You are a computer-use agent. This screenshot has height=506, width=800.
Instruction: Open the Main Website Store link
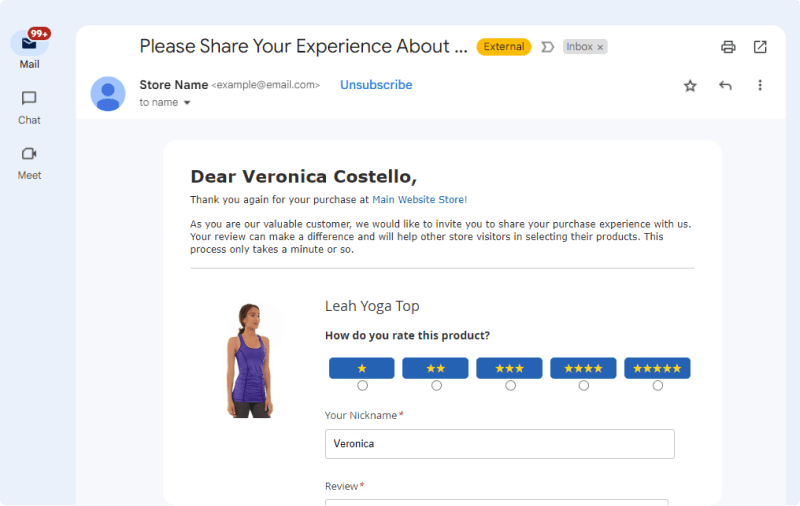(418, 199)
